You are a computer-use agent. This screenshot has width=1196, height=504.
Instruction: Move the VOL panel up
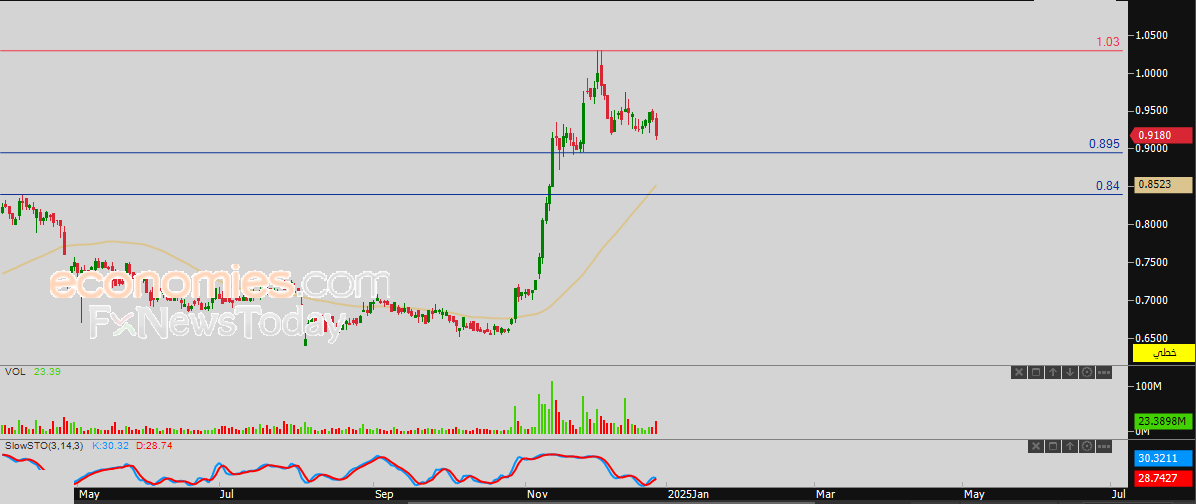click(1053, 372)
